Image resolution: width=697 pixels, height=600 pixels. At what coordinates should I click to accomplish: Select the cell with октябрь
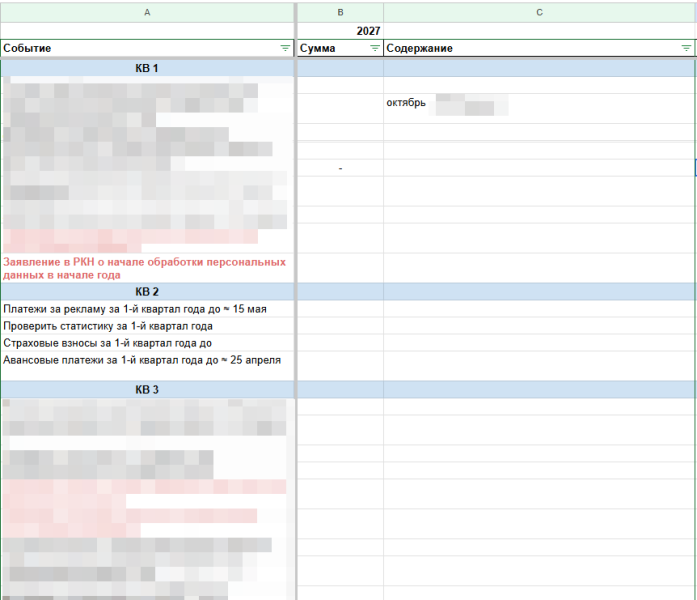(x=540, y=108)
